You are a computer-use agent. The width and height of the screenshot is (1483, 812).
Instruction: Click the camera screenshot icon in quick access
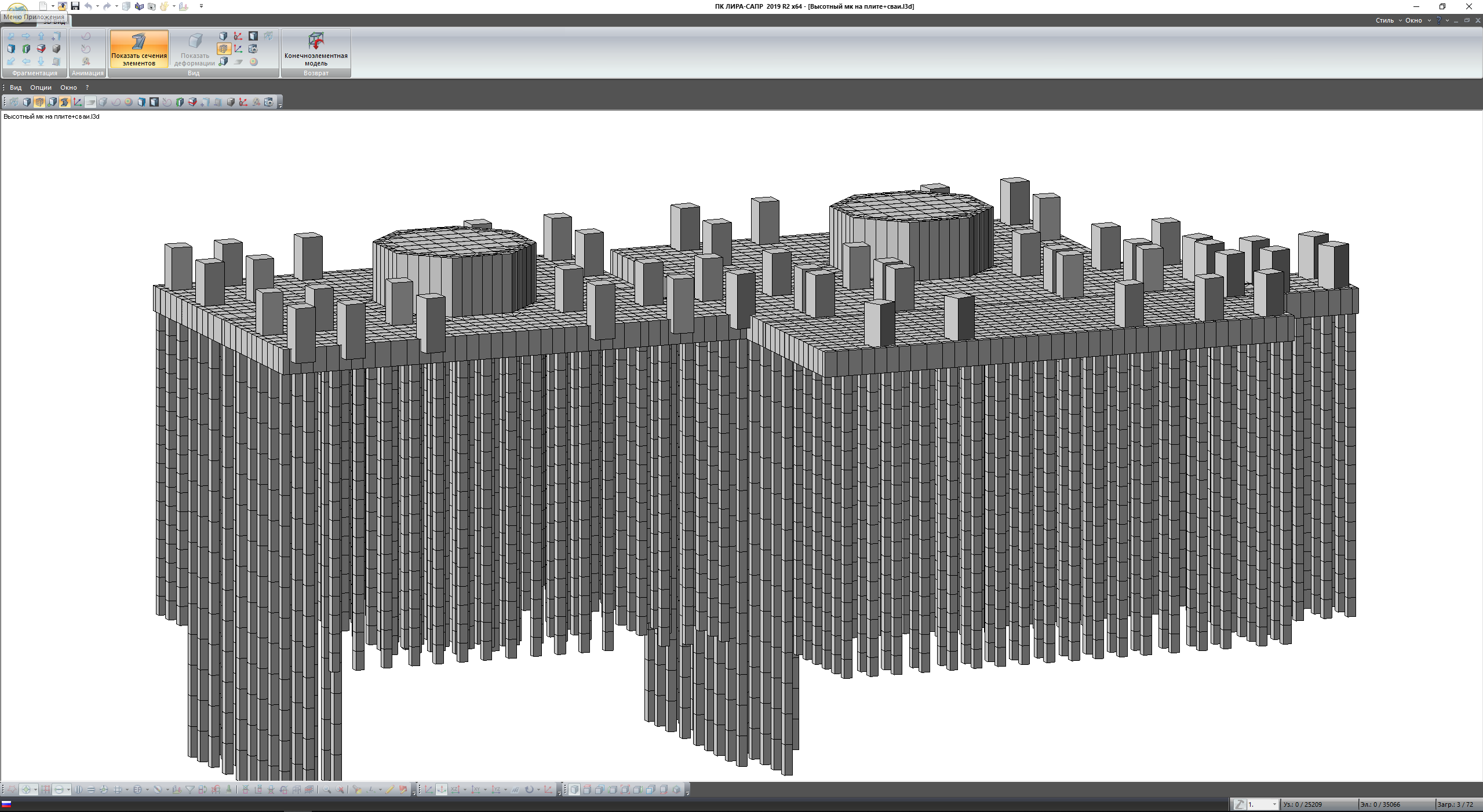coord(151,6)
